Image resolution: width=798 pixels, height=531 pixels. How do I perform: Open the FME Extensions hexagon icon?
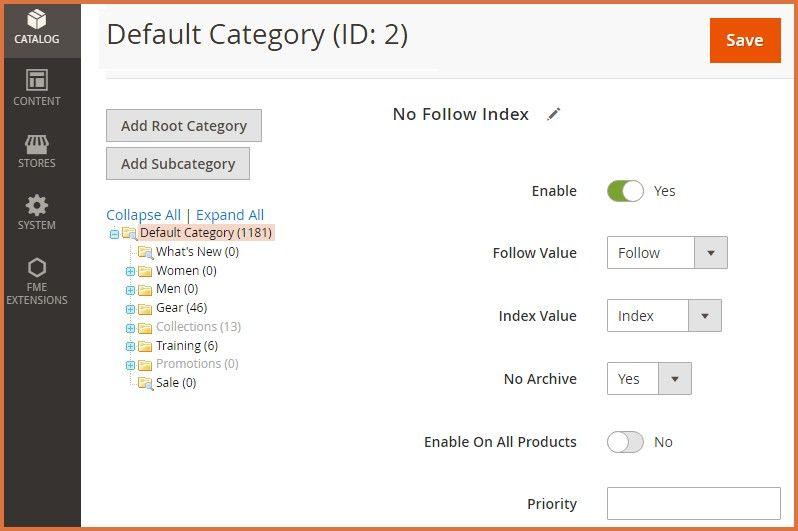37,268
